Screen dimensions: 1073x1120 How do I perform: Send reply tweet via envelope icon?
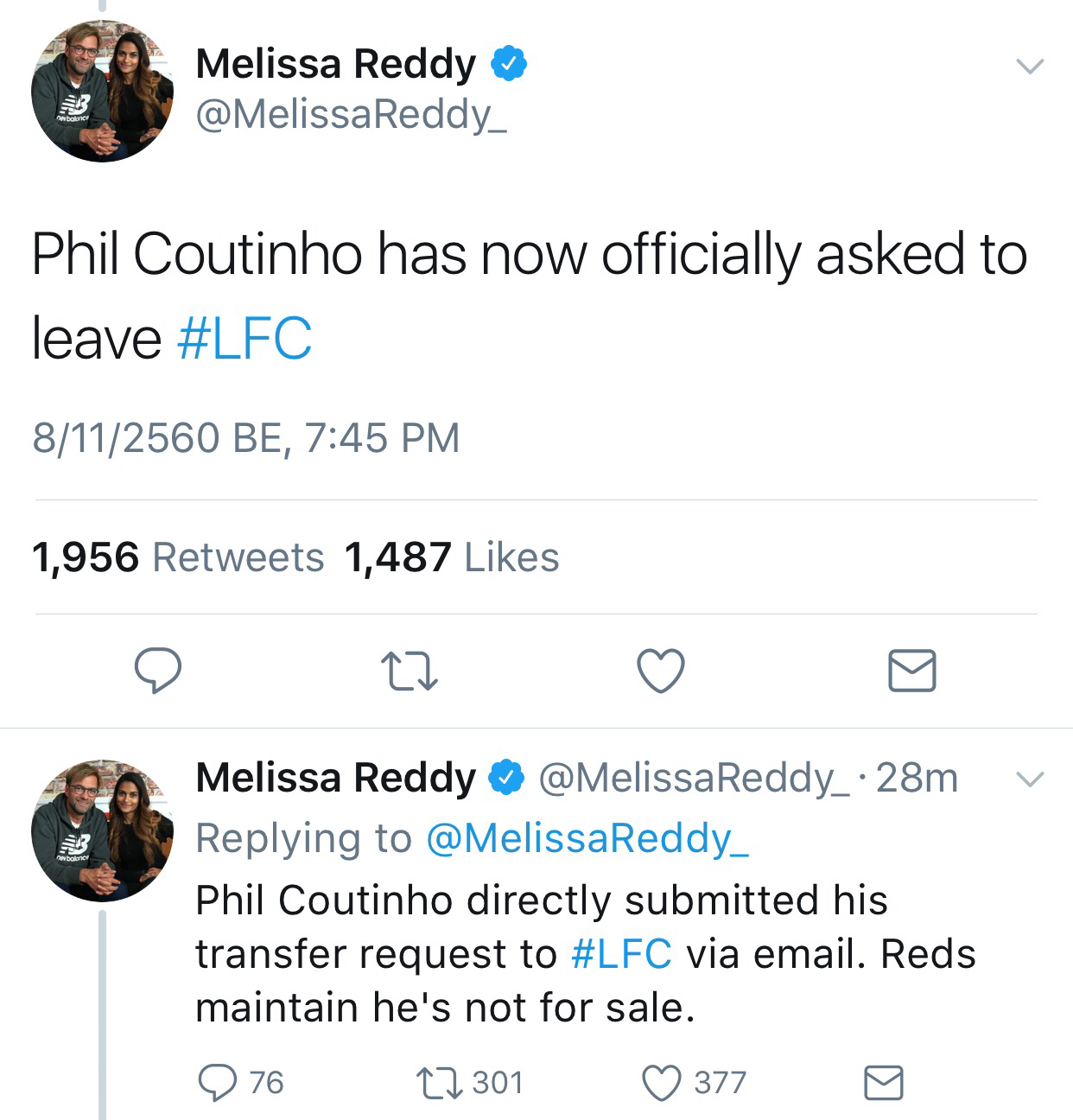pos(884,1082)
